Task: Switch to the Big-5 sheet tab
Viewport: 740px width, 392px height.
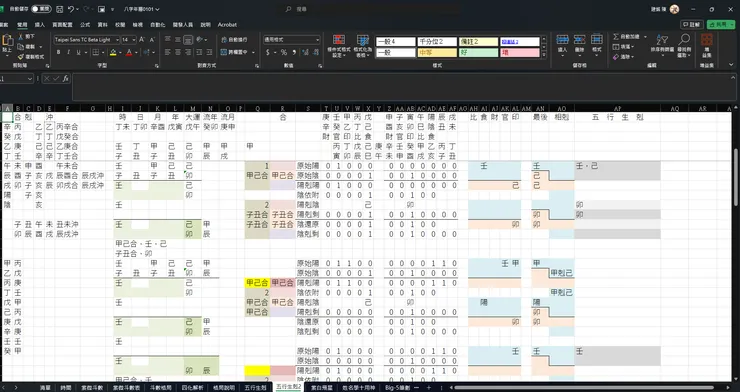Action: (x=397, y=388)
